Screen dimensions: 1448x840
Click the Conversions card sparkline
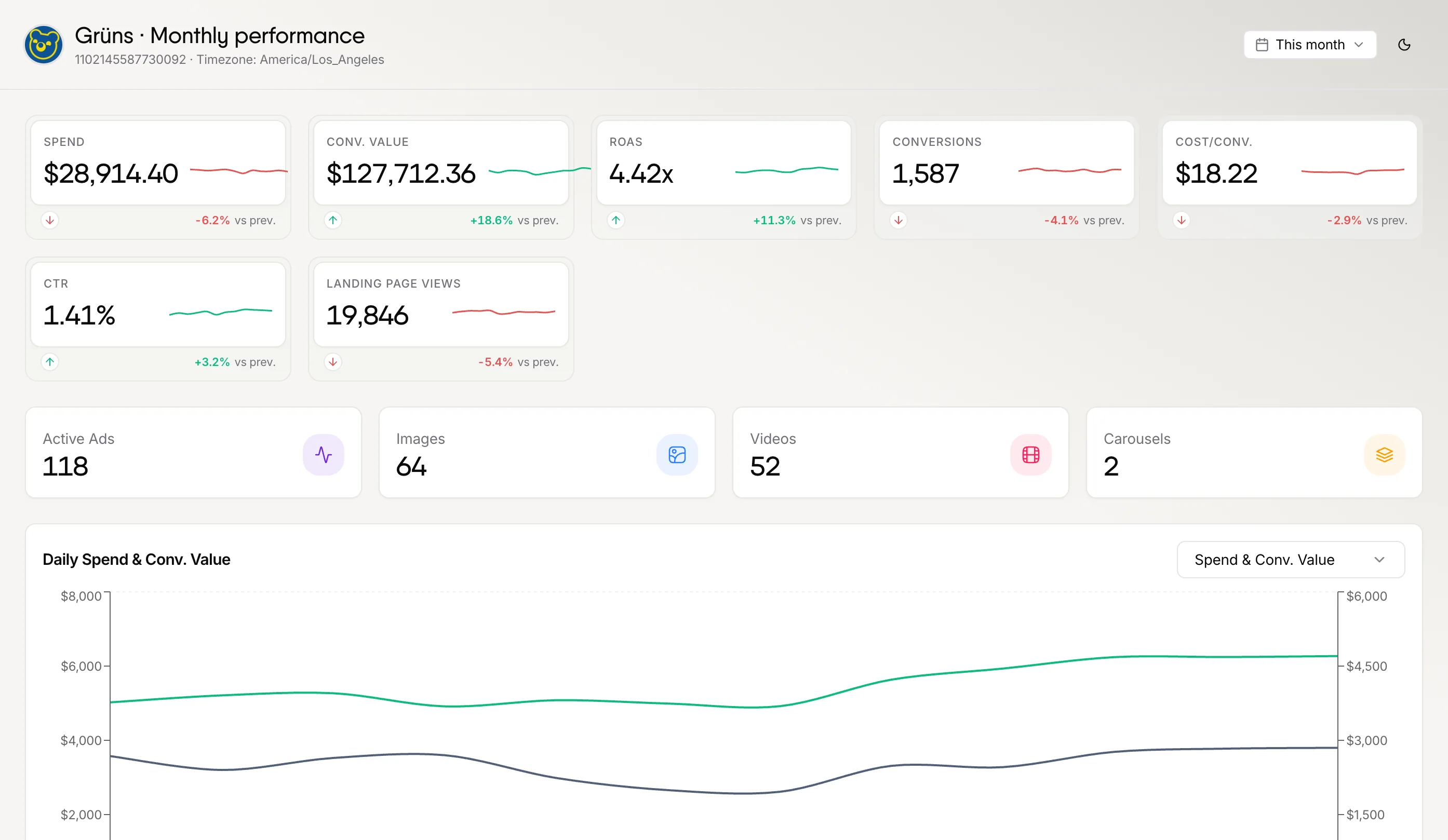[x=1069, y=170]
